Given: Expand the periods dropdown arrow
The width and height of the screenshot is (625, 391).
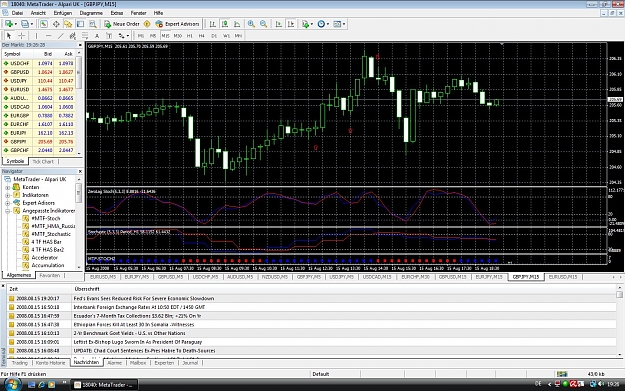Looking at the screenshot, I should coord(328,24).
